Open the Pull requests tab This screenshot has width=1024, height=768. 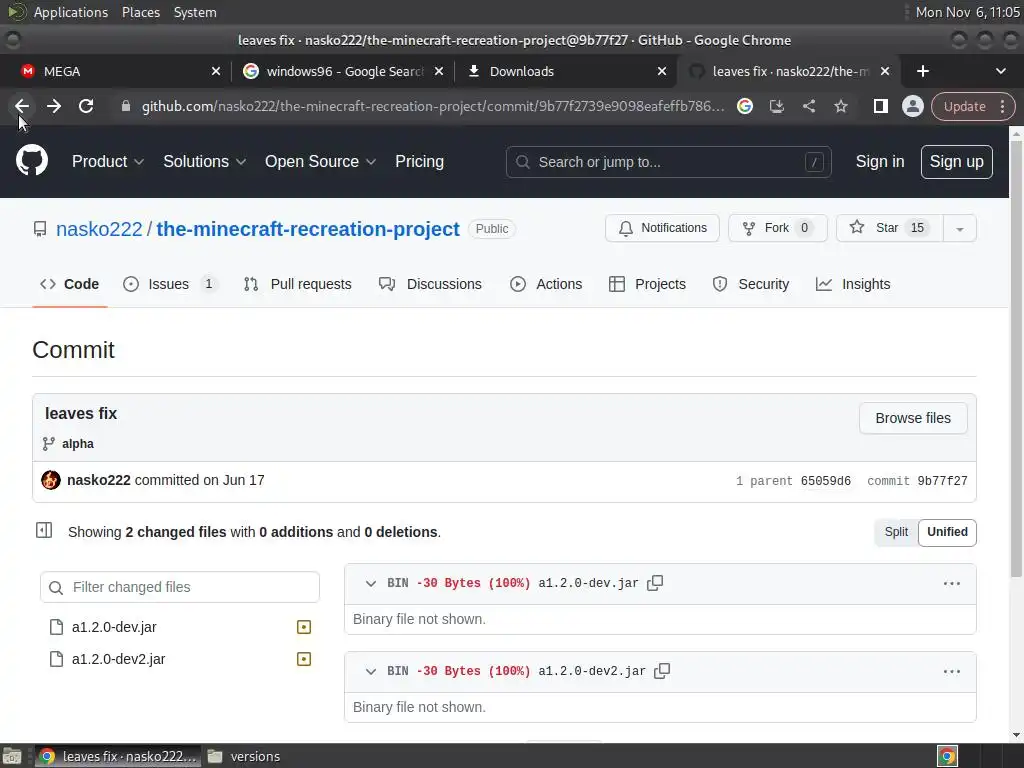coord(298,285)
